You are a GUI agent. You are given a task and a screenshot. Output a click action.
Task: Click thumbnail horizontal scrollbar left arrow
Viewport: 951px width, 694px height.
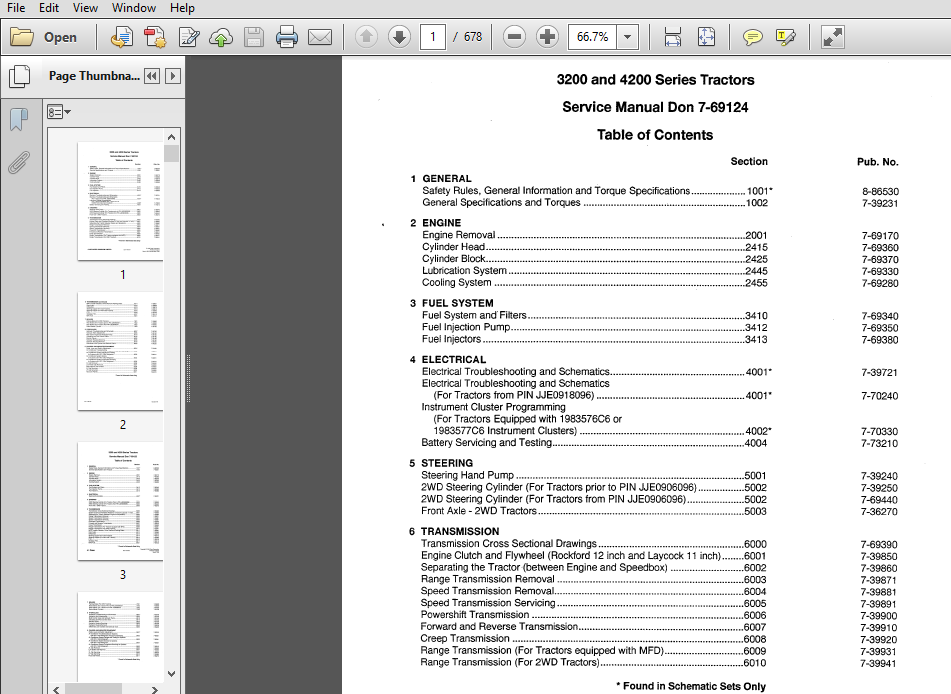click(x=56, y=690)
